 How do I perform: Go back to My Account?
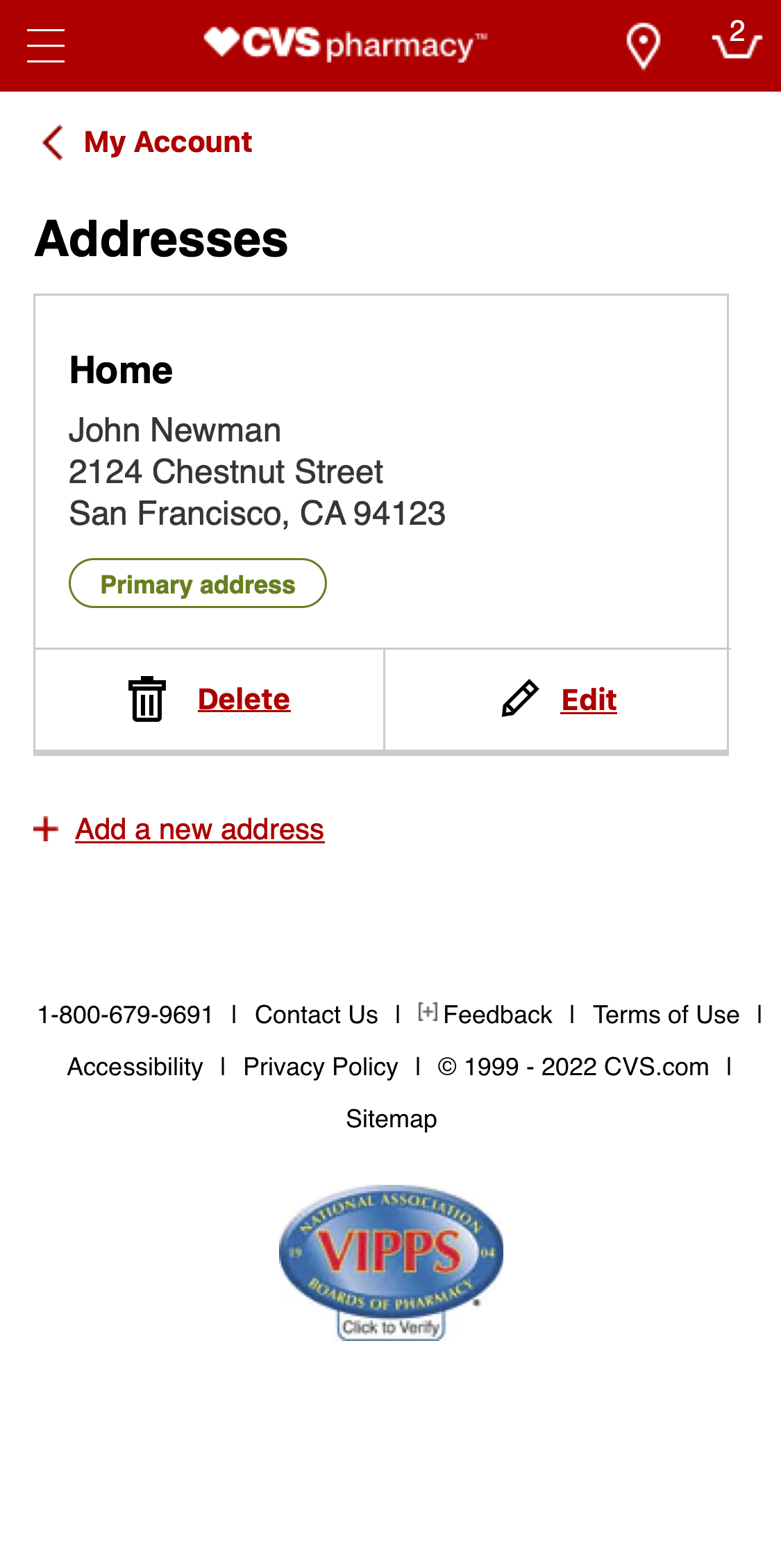[x=167, y=142]
